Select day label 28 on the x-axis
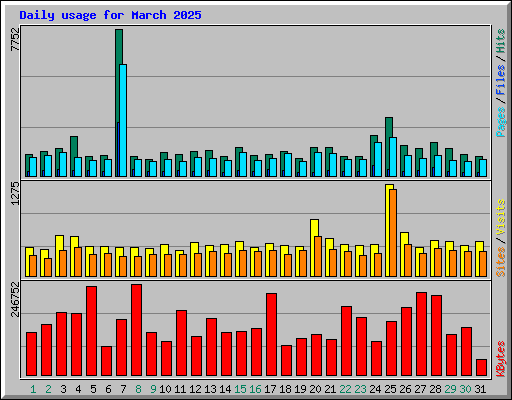Image resolution: width=512 pixels, height=400 pixels. coord(435,389)
